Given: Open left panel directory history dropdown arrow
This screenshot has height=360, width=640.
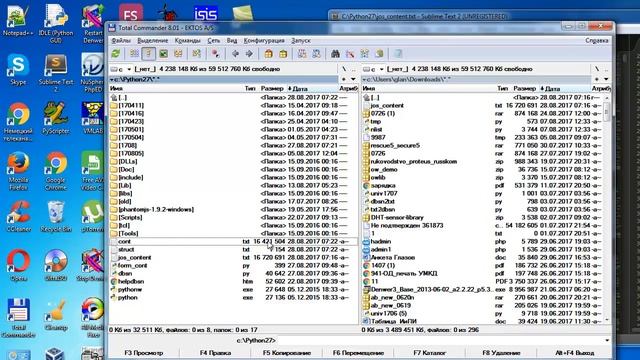Looking at the screenshot, I should (x=353, y=79).
